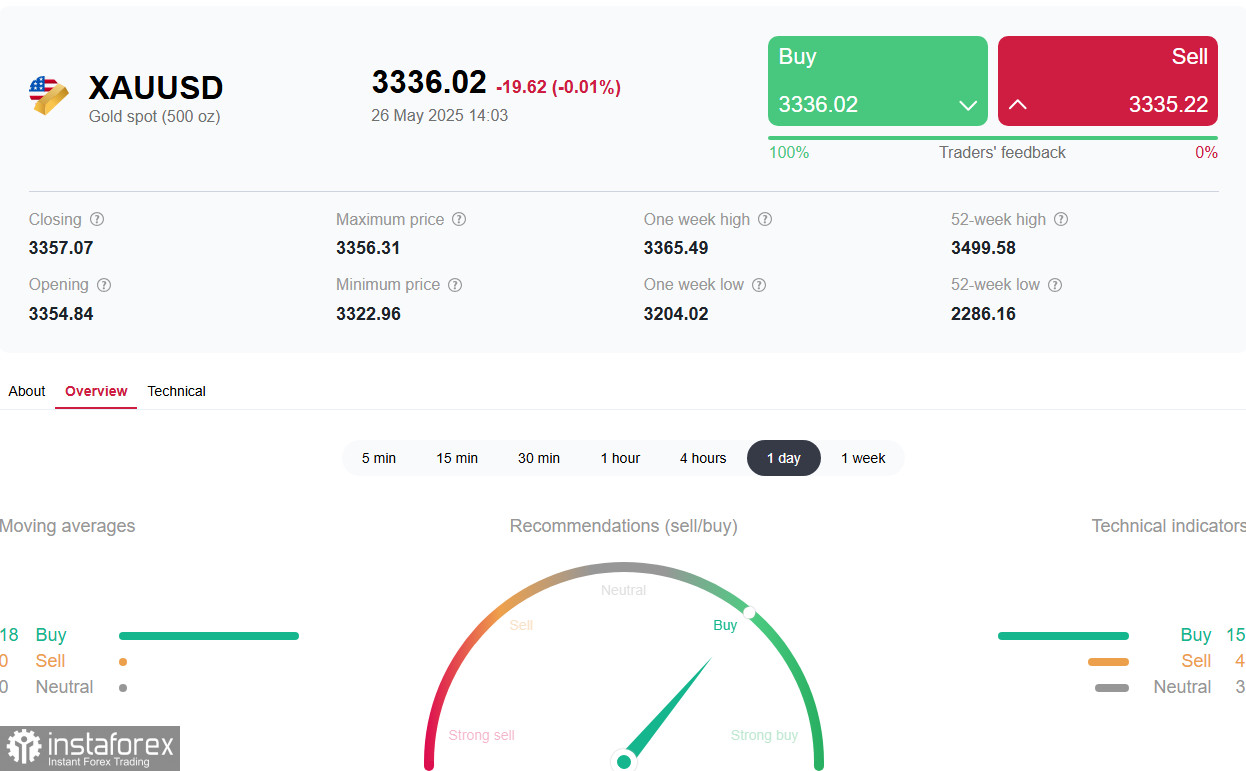Click the Maximum price value 3356.31

point(368,248)
